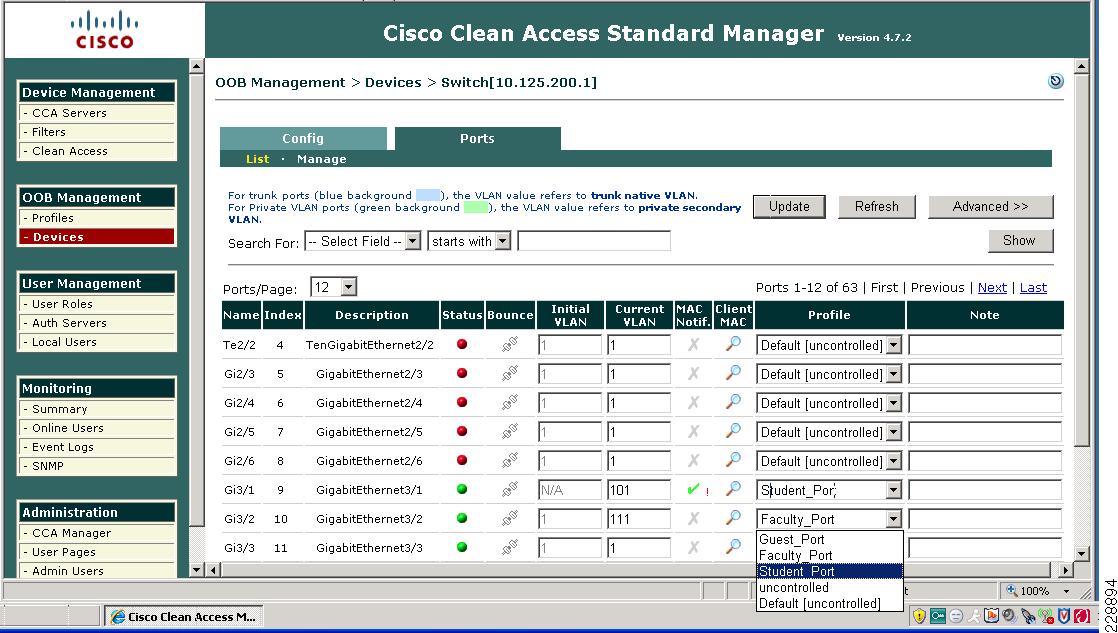This screenshot has height=633, width=1118.
Task: Expand the Profile dropdown for Gi2/5
Action: 893,433
